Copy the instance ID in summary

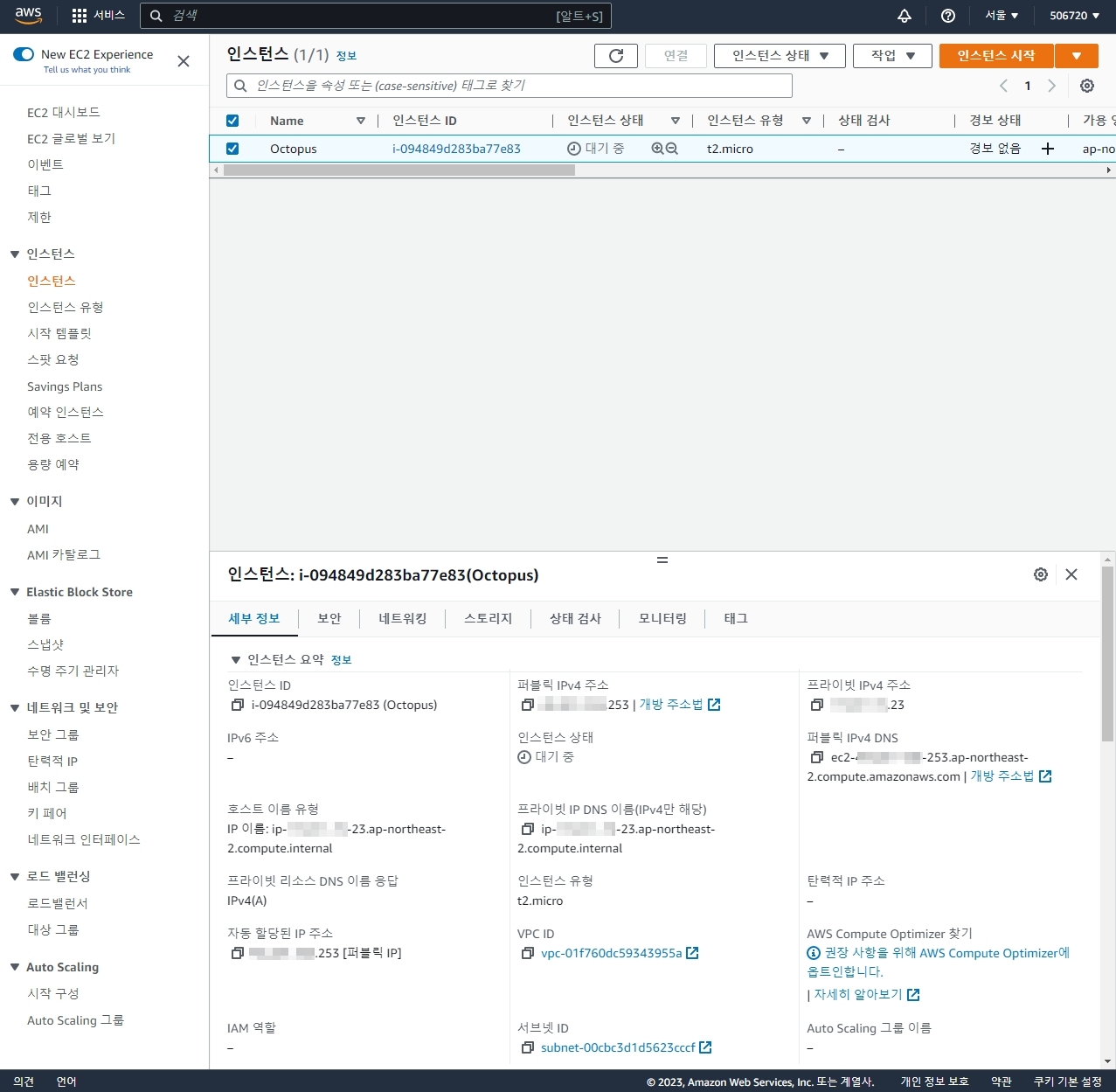[x=237, y=705]
